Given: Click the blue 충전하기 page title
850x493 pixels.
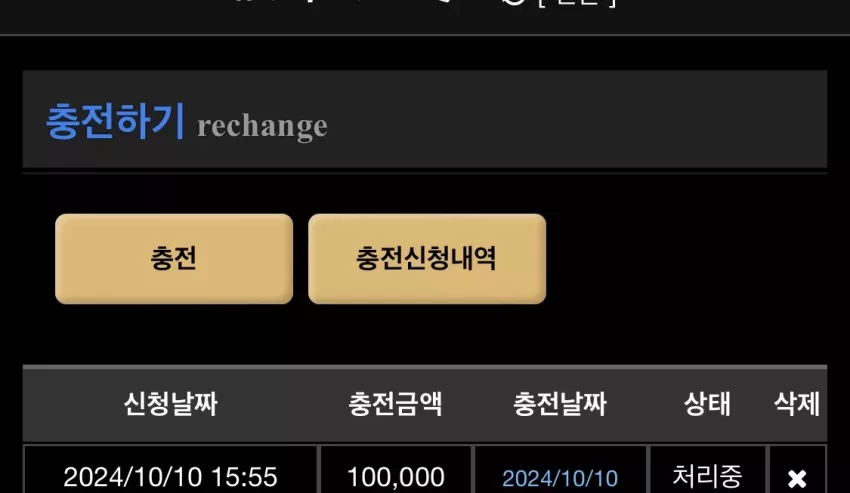Looking at the screenshot, I should point(115,121).
